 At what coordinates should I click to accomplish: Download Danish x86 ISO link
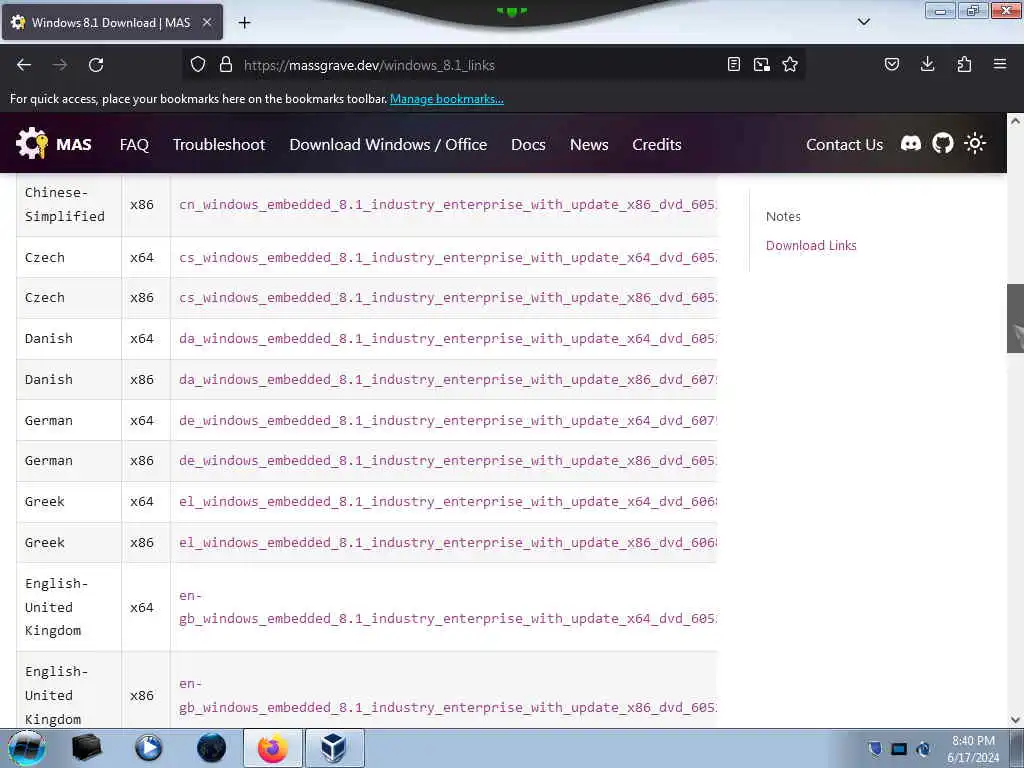[447, 379]
